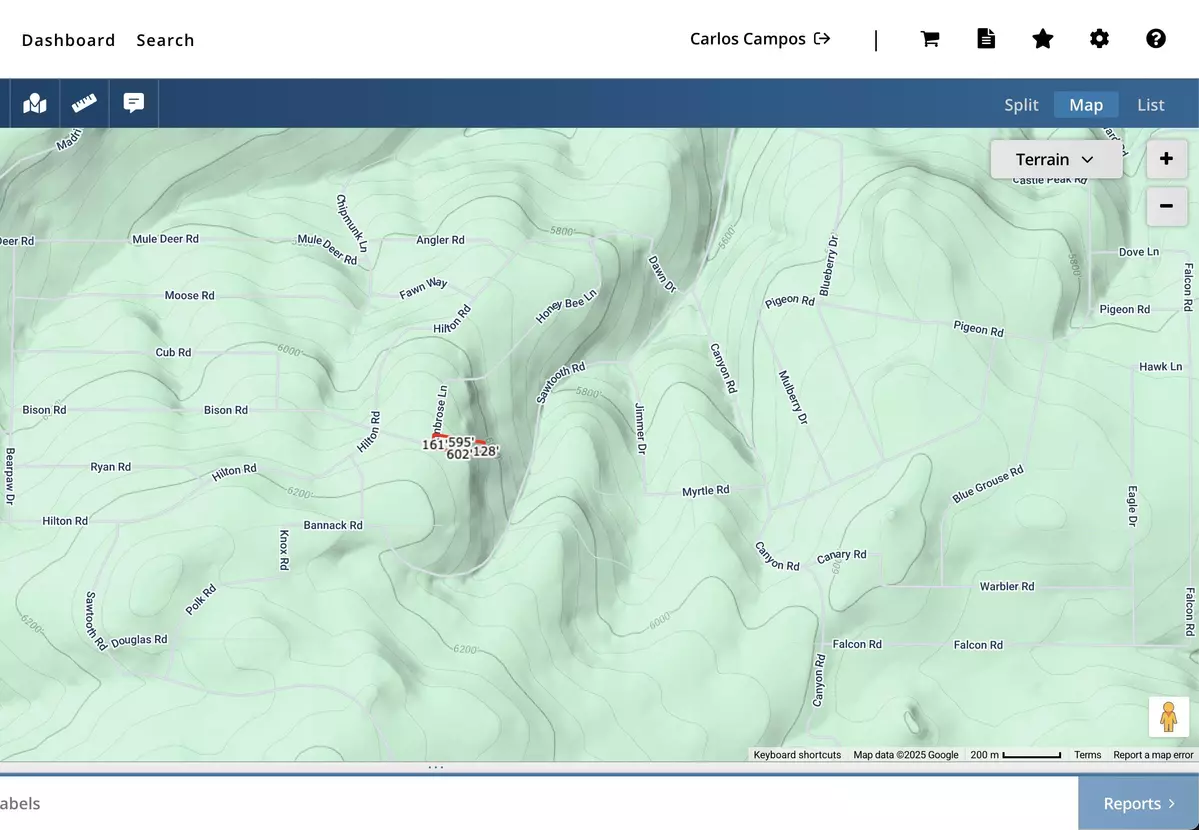Sign out using the logout icon
This screenshot has height=830, width=1199.
click(x=823, y=38)
